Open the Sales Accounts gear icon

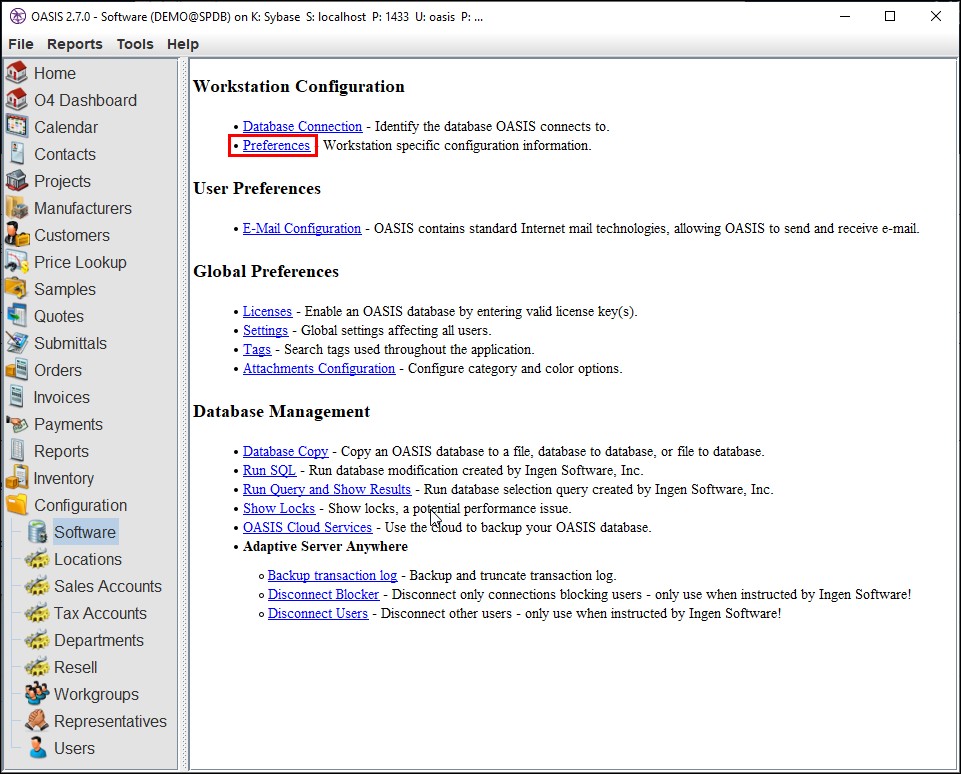(x=37, y=586)
